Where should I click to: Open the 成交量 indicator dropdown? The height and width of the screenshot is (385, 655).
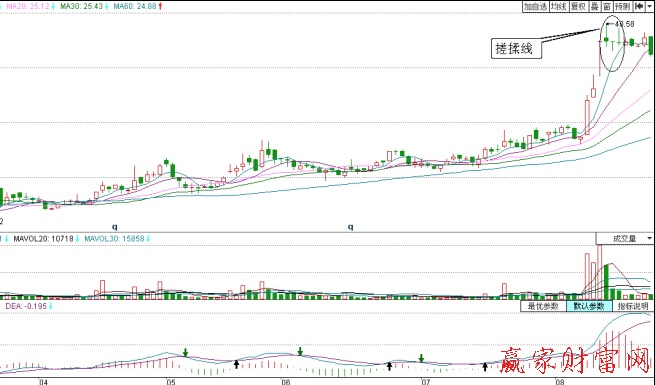pyautogui.click(x=625, y=238)
